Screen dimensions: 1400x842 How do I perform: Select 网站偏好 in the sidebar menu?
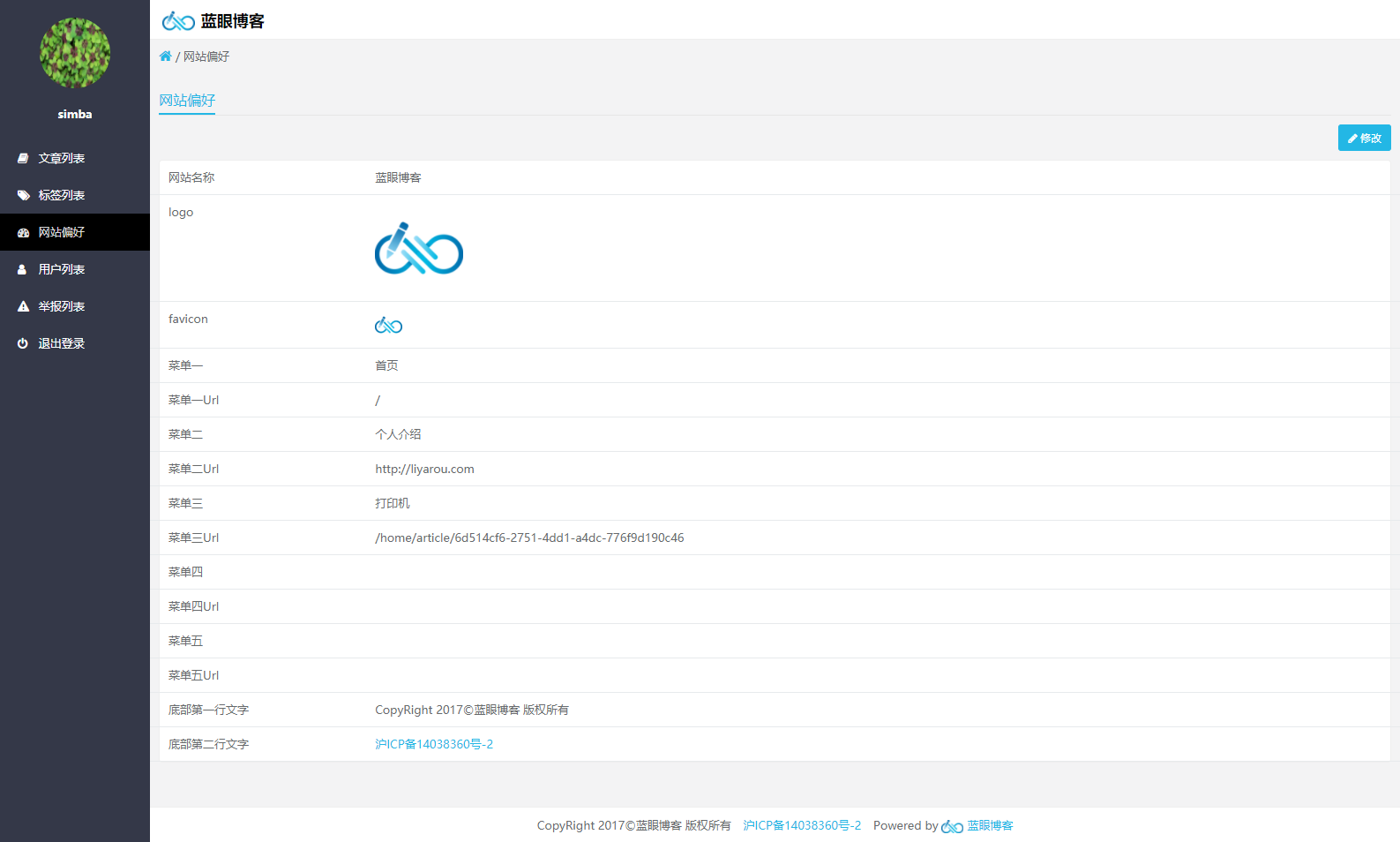coord(75,232)
